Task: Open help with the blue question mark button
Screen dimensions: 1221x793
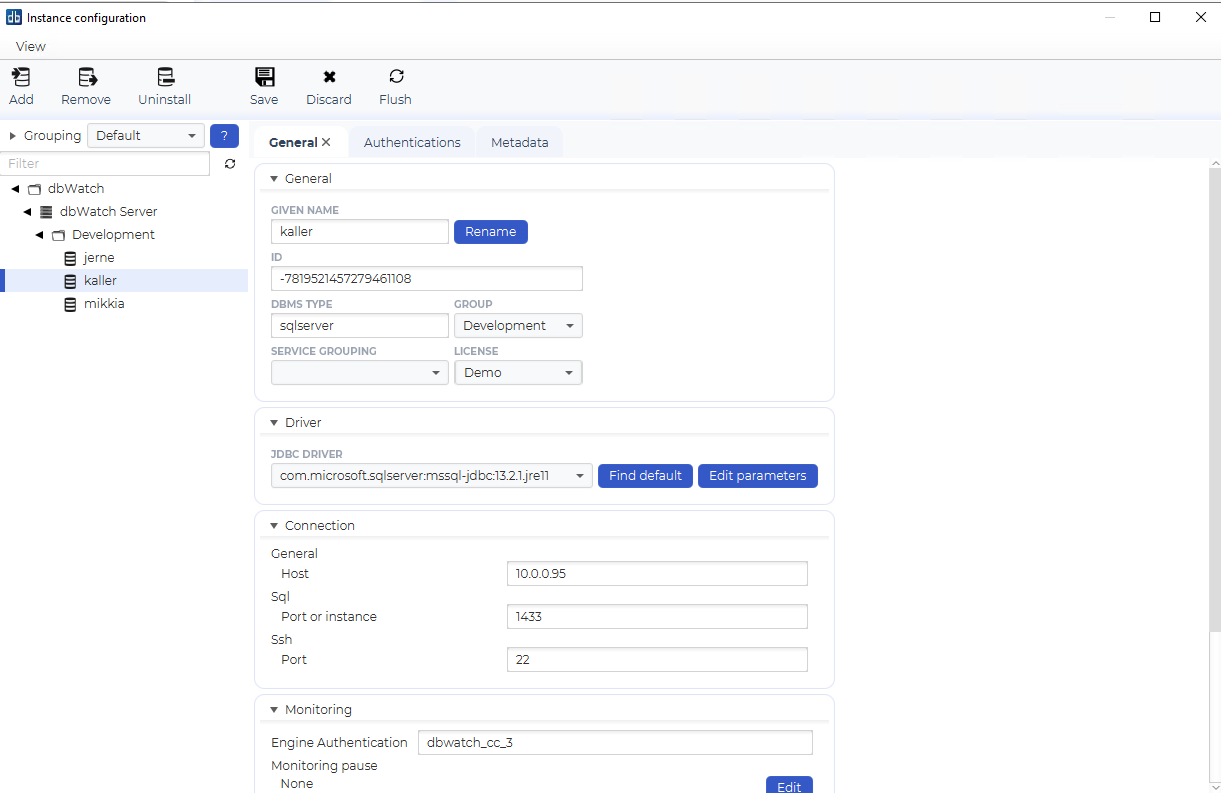Action: [224, 136]
